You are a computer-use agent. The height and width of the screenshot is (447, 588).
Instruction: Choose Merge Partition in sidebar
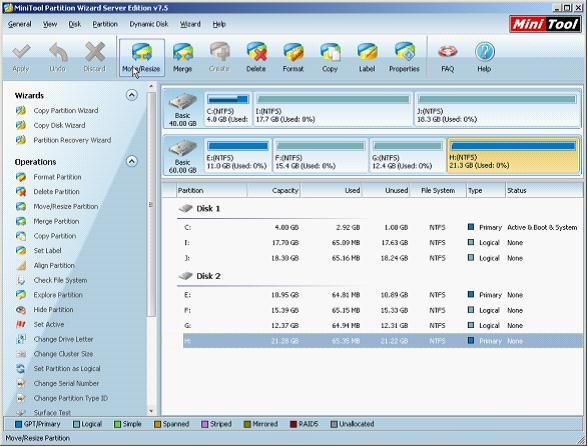click(x=48, y=221)
